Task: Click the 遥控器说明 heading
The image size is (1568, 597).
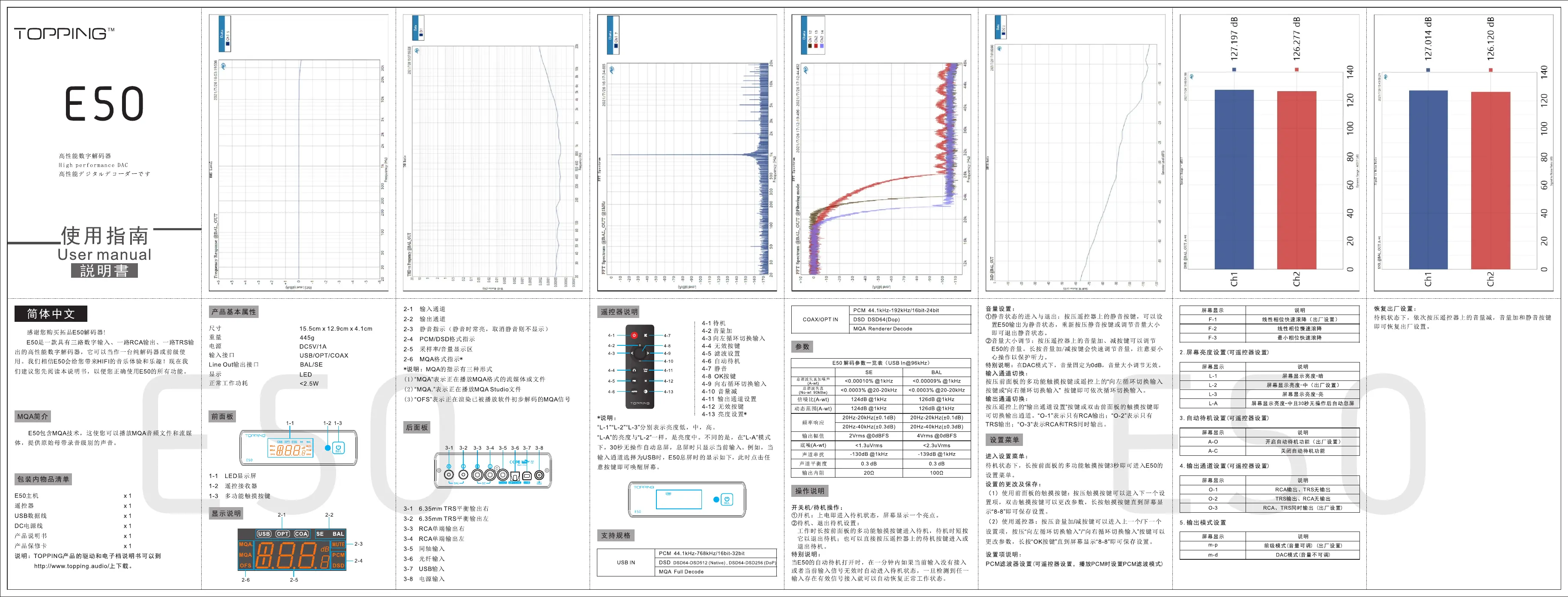Action: tap(619, 312)
